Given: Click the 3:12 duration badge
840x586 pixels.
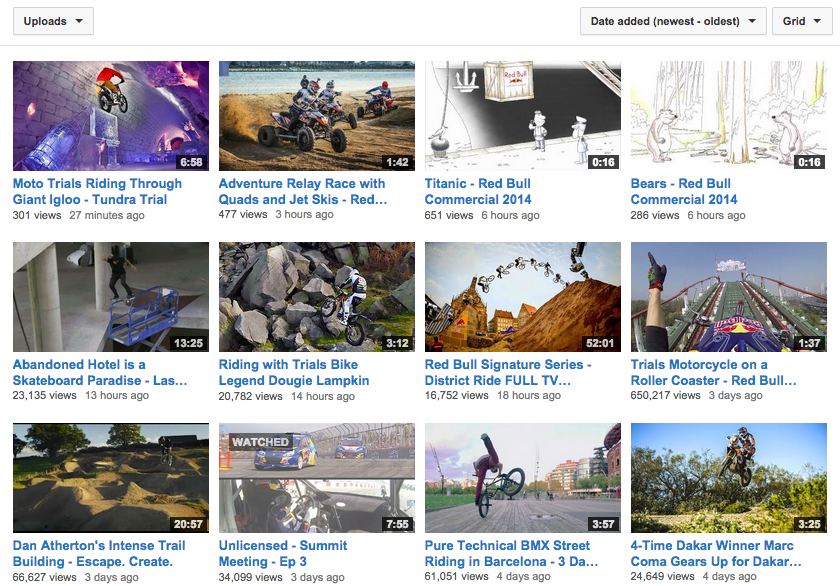Looking at the screenshot, I should pyautogui.click(x=397, y=343).
